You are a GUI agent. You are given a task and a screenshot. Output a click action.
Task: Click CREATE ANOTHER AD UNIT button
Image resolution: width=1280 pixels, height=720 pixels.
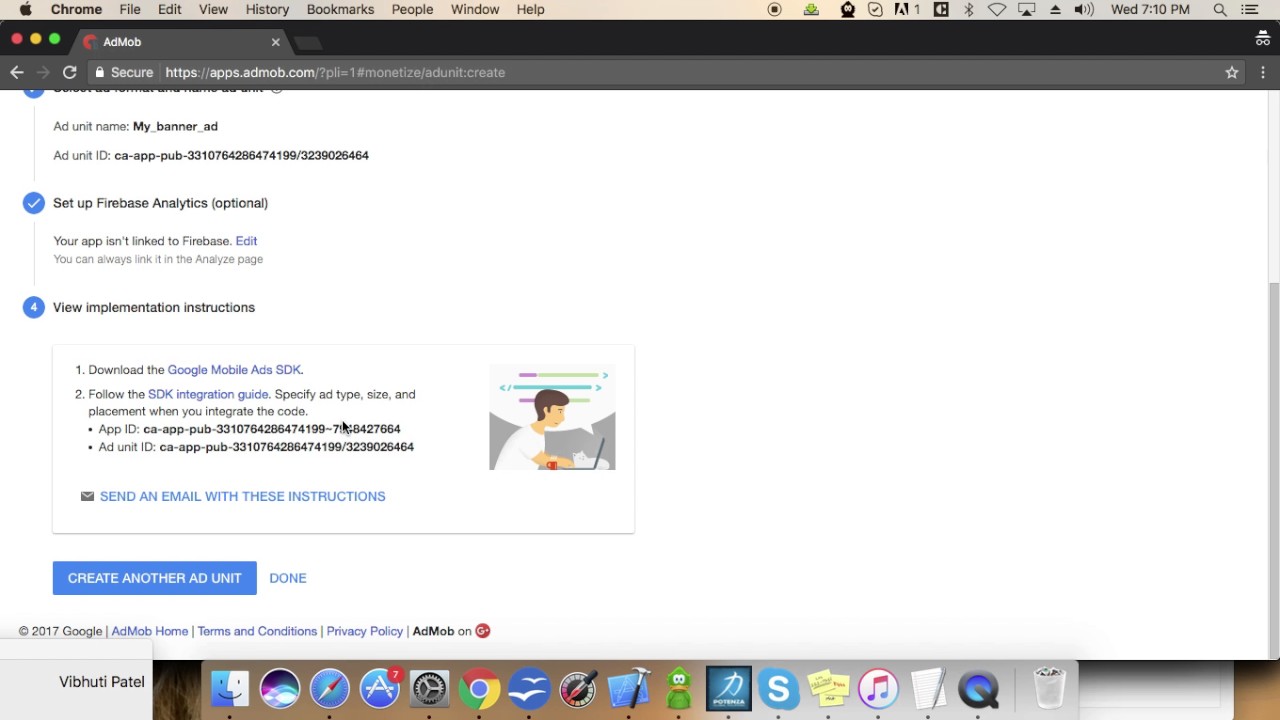coord(155,578)
